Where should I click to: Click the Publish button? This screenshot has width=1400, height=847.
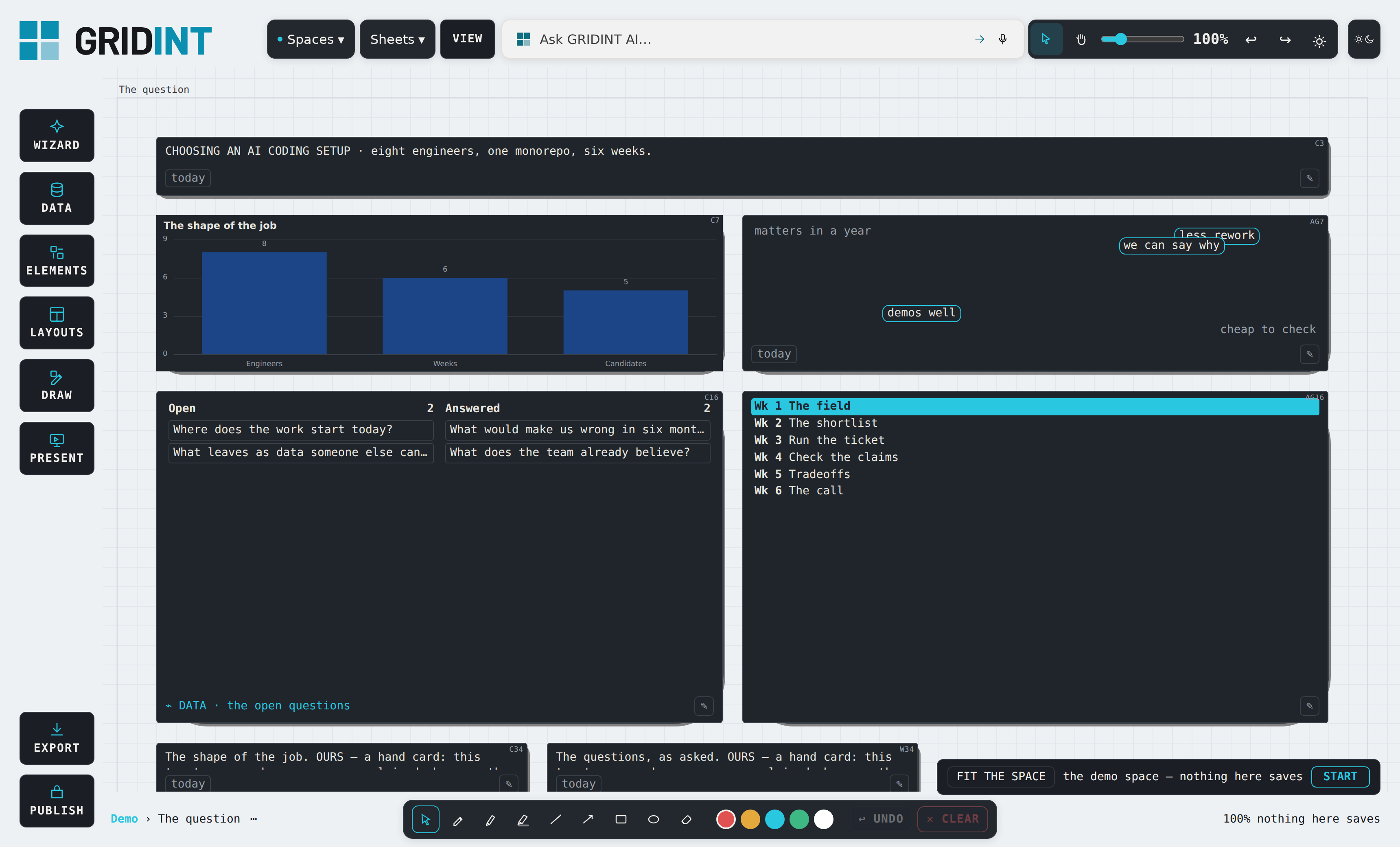(x=57, y=801)
